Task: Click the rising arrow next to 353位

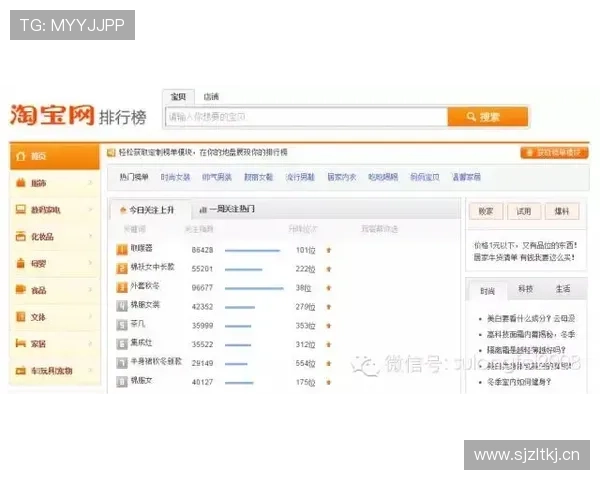Action: pos(328,326)
